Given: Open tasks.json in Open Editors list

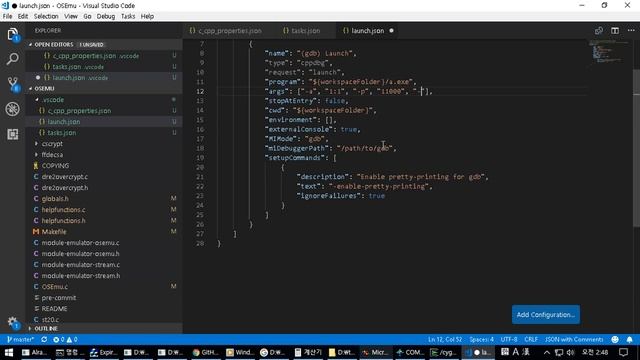Looking at the screenshot, I should [104, 67].
